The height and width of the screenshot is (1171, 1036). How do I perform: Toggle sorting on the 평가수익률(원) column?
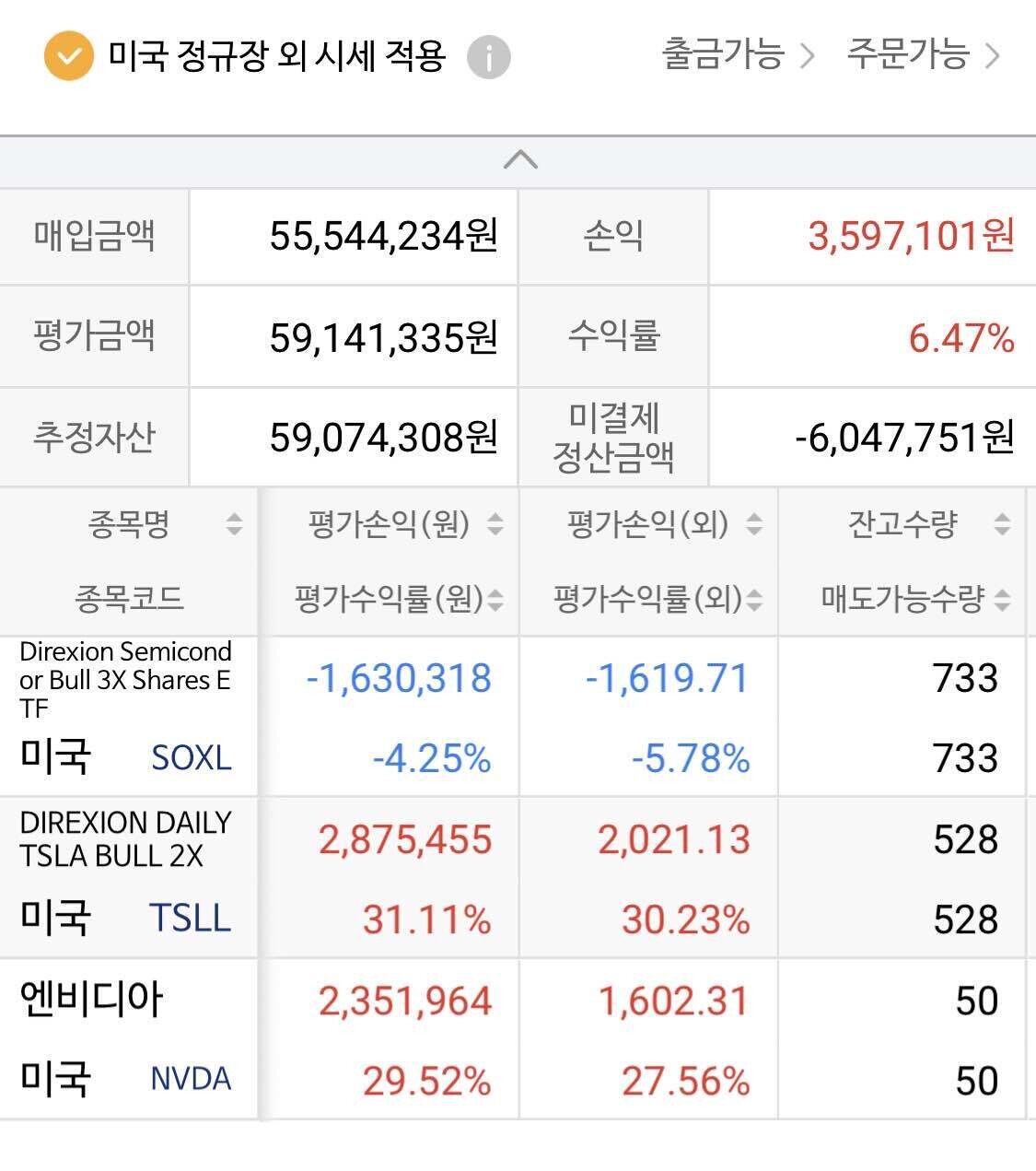(x=494, y=599)
